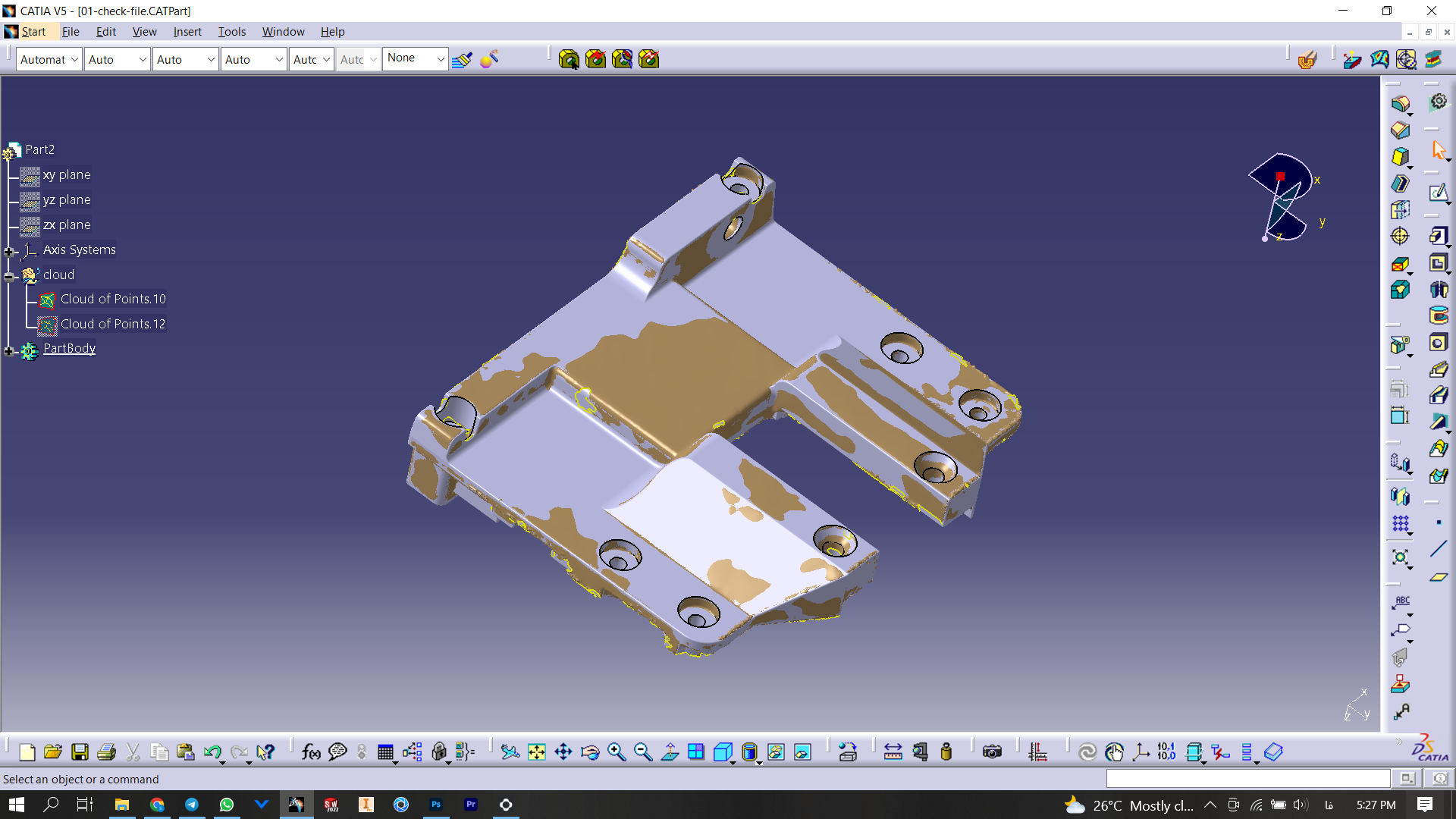Screen dimensions: 1456x819
Task: Click the Zoom Out magnifier
Action: coord(643,752)
